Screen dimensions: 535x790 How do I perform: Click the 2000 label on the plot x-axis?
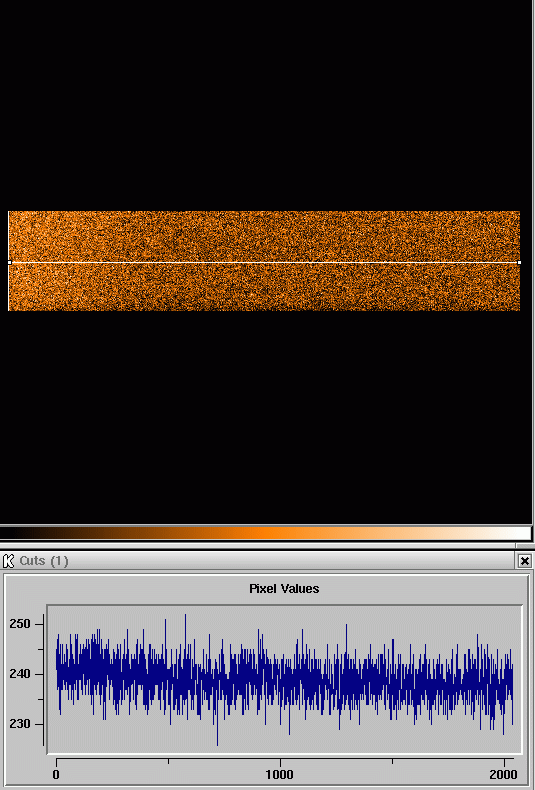(x=504, y=774)
